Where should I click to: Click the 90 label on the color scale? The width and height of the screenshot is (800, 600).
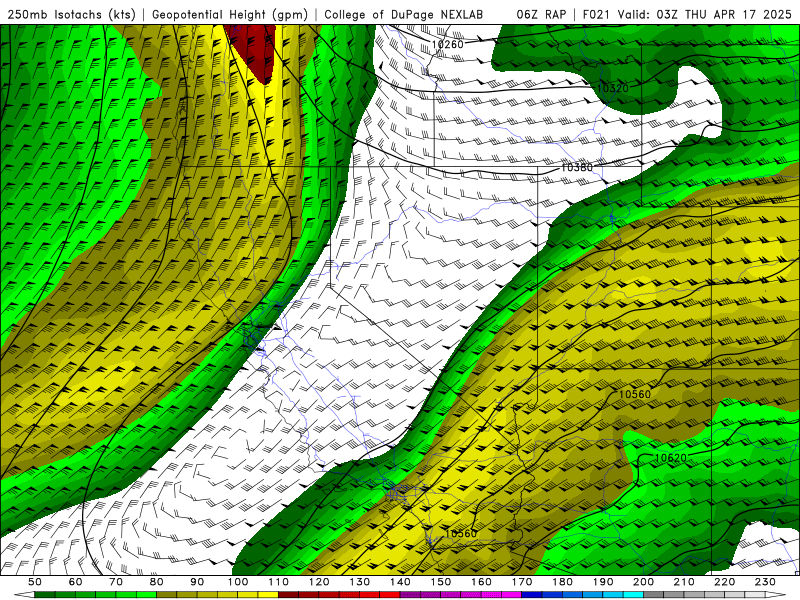(197, 582)
